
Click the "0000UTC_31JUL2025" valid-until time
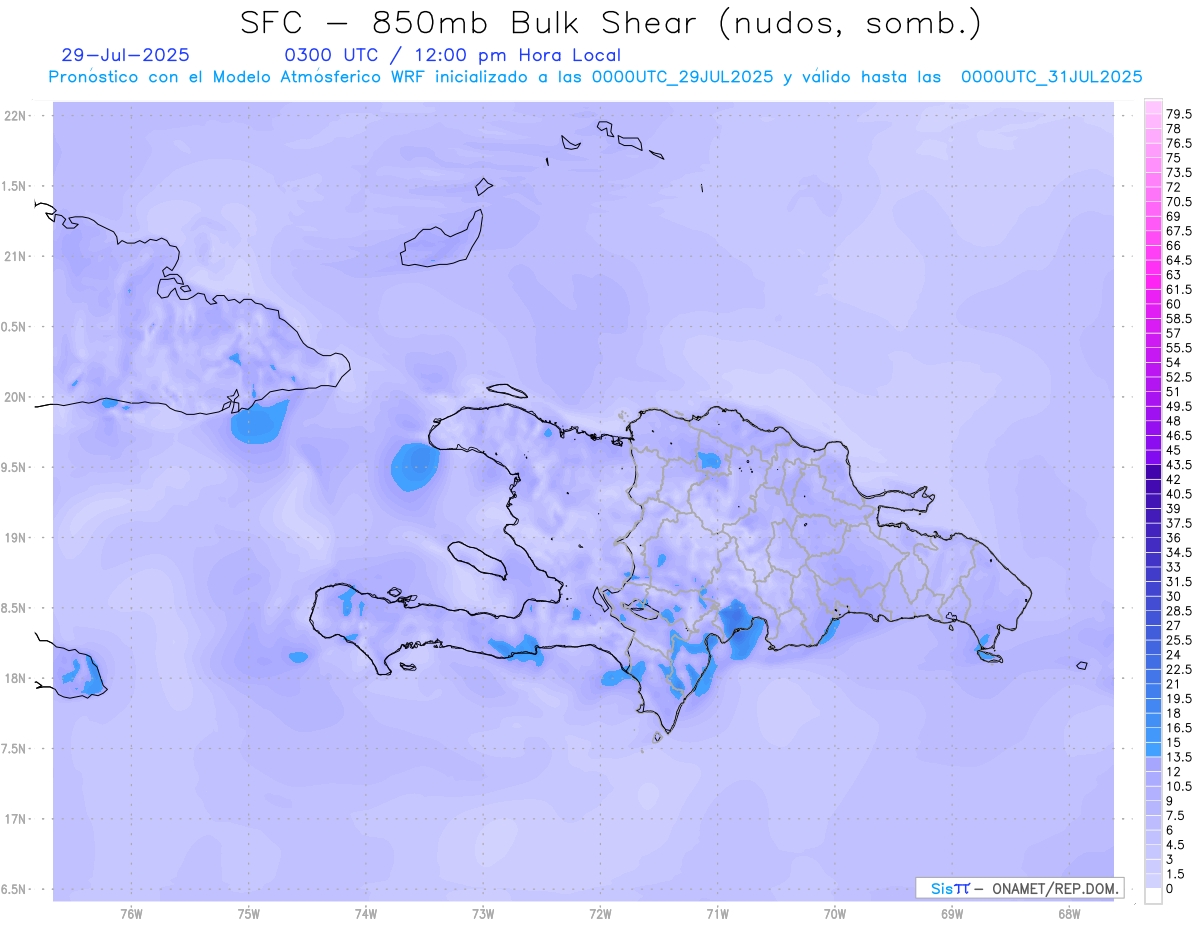point(1051,77)
